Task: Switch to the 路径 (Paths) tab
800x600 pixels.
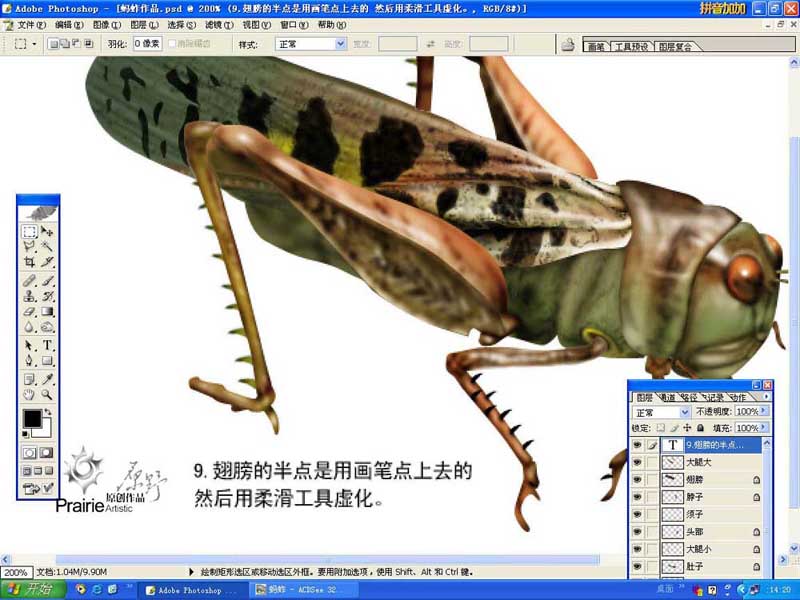Action: (689, 397)
